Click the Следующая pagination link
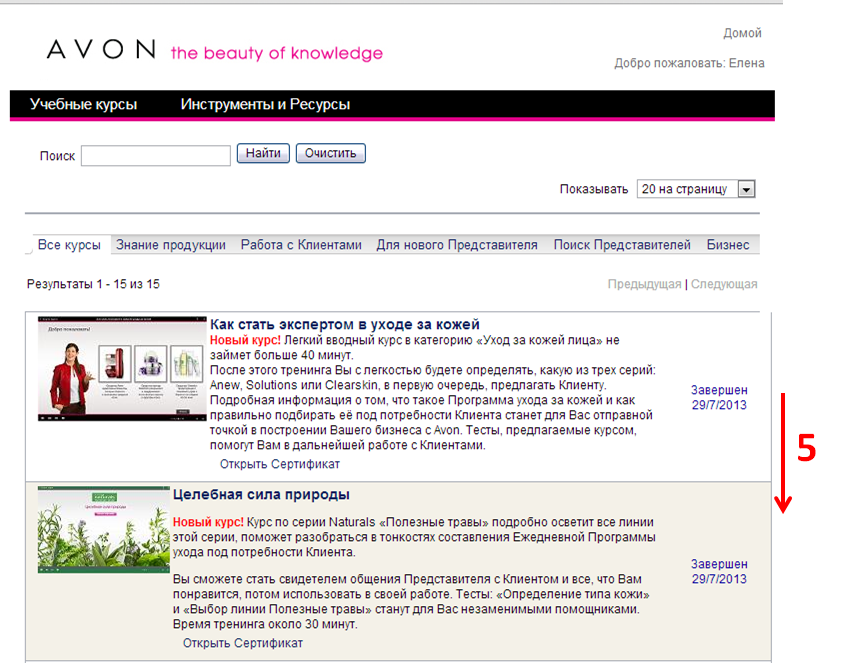 pos(724,284)
